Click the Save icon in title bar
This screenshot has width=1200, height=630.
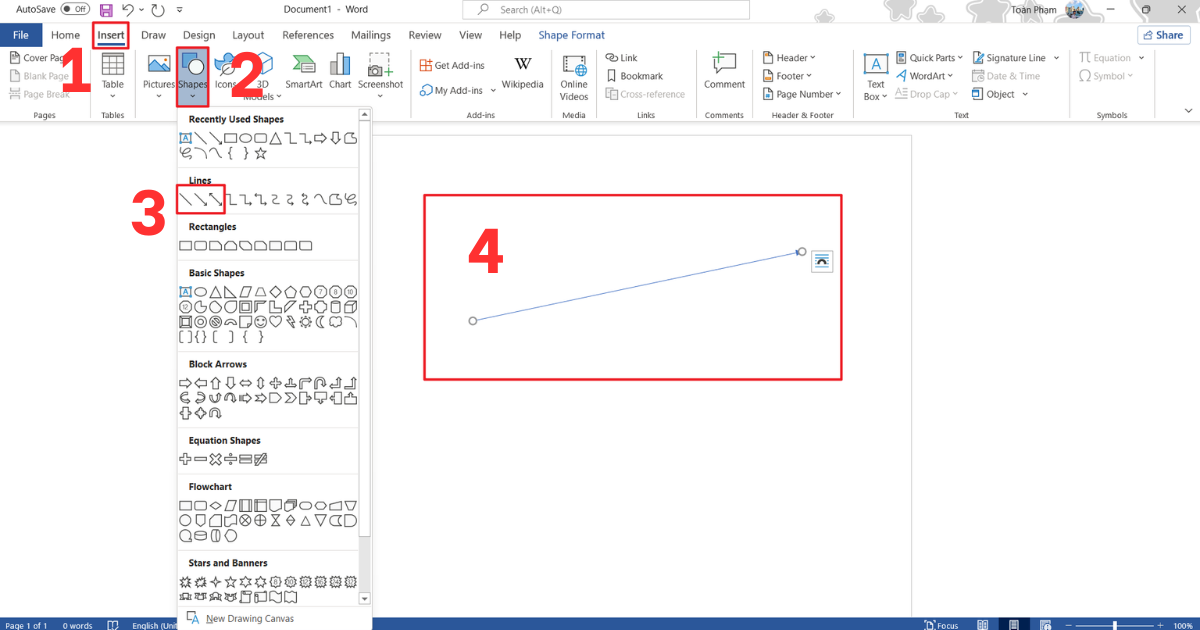click(x=106, y=9)
